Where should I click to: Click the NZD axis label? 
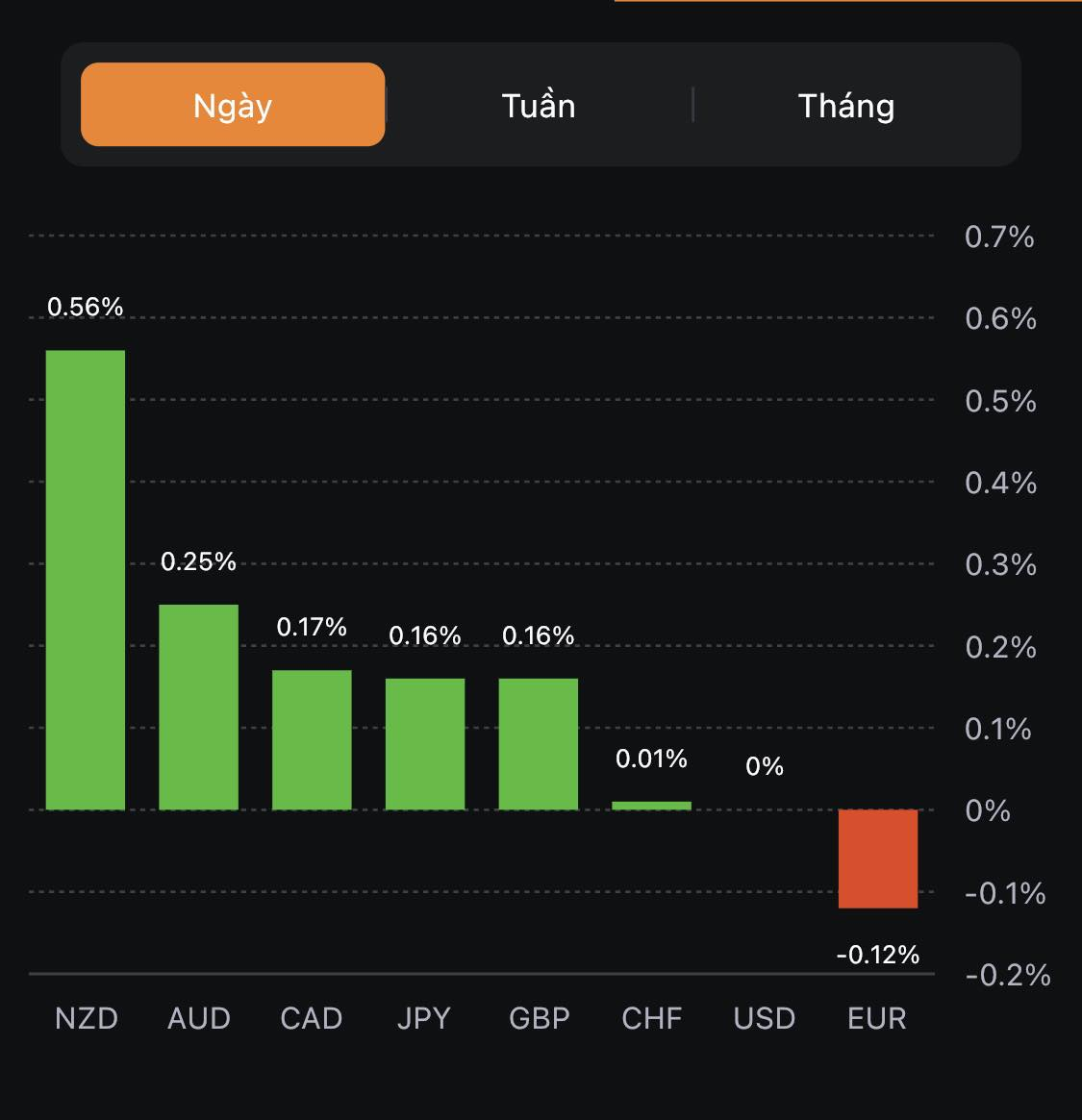point(87,1018)
